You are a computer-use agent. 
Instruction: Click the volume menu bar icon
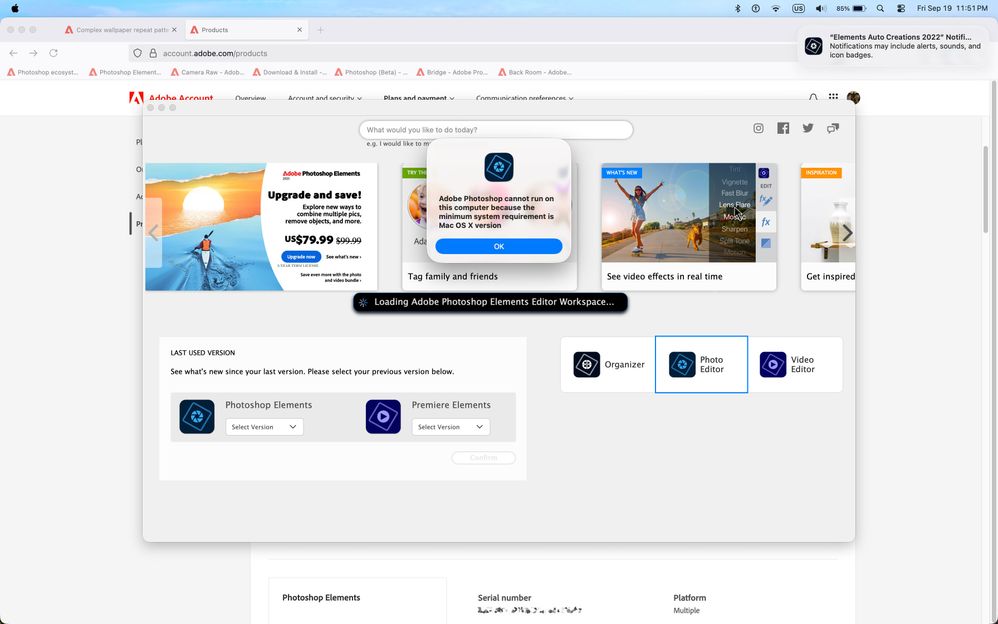(x=821, y=8)
